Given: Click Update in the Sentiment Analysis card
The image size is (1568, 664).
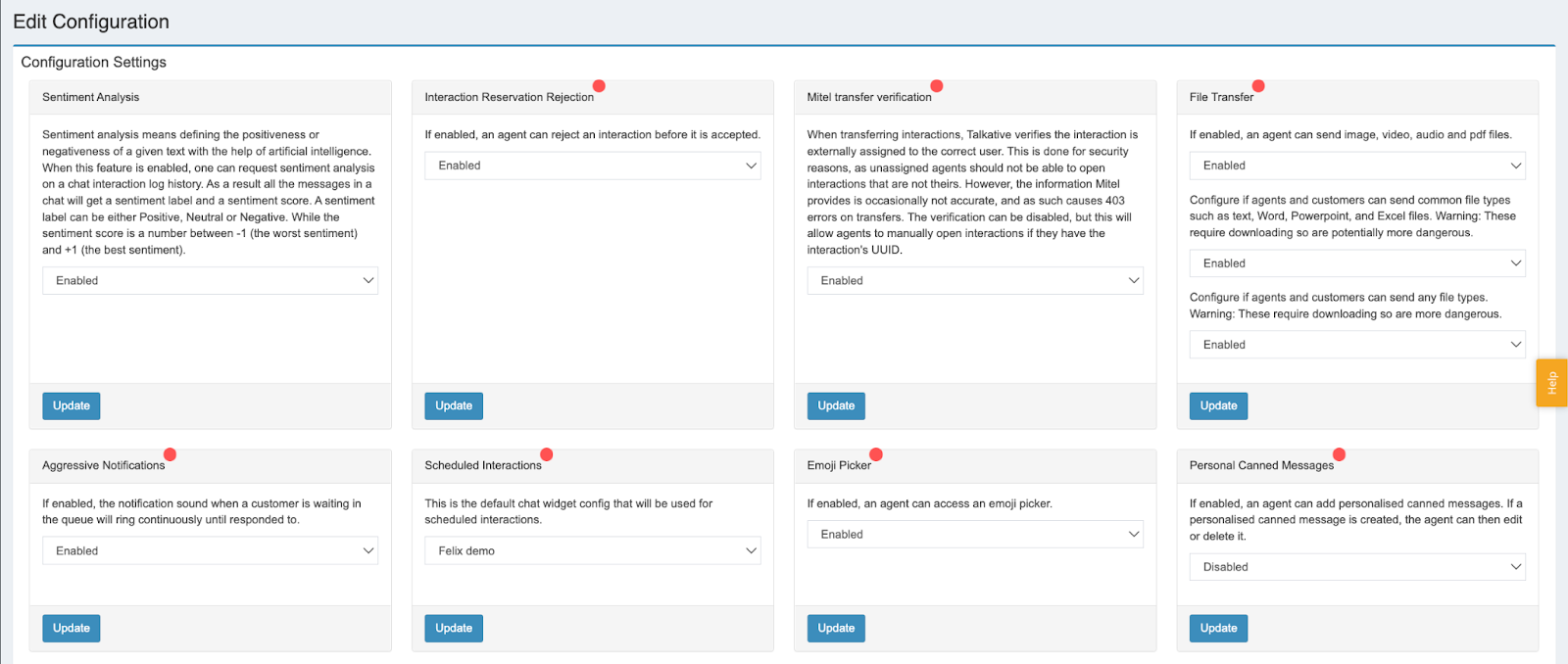Looking at the screenshot, I should [72, 405].
